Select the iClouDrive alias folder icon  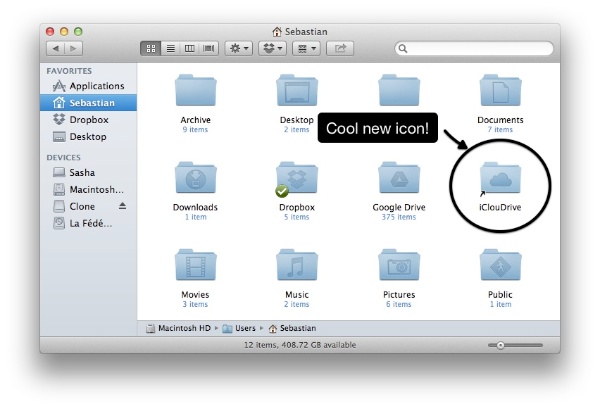point(501,178)
